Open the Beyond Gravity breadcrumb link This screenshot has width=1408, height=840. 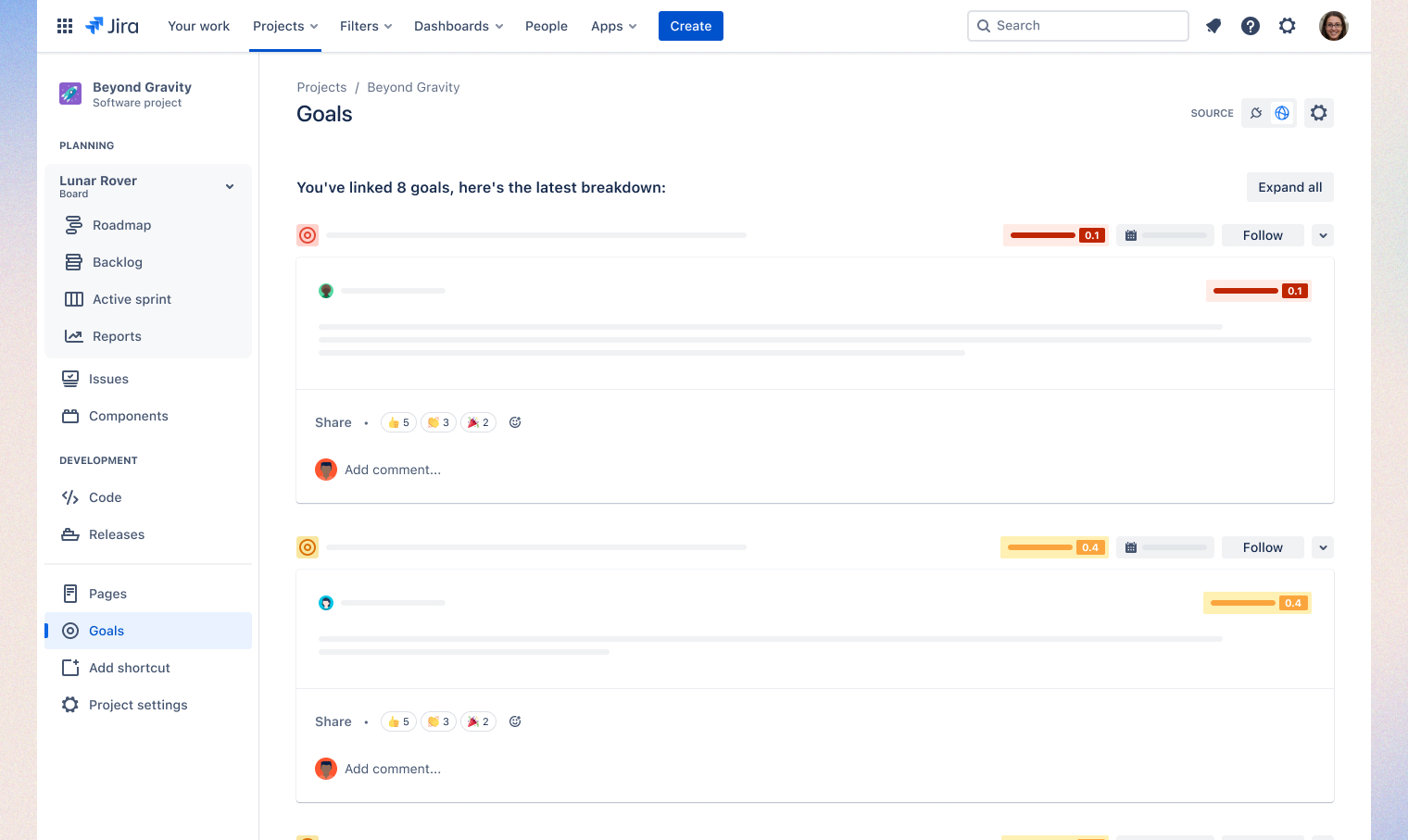413,87
